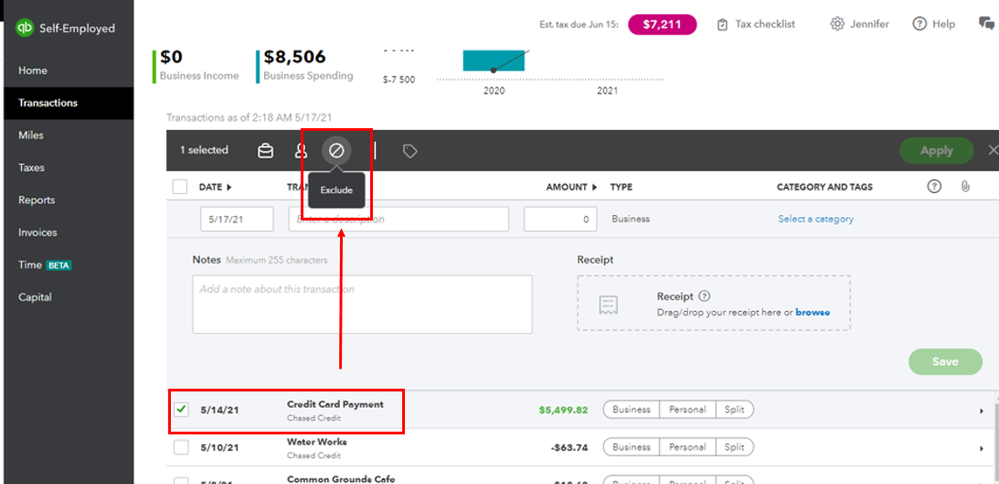Click the Select a category link
The height and width of the screenshot is (484, 999).
(816, 218)
